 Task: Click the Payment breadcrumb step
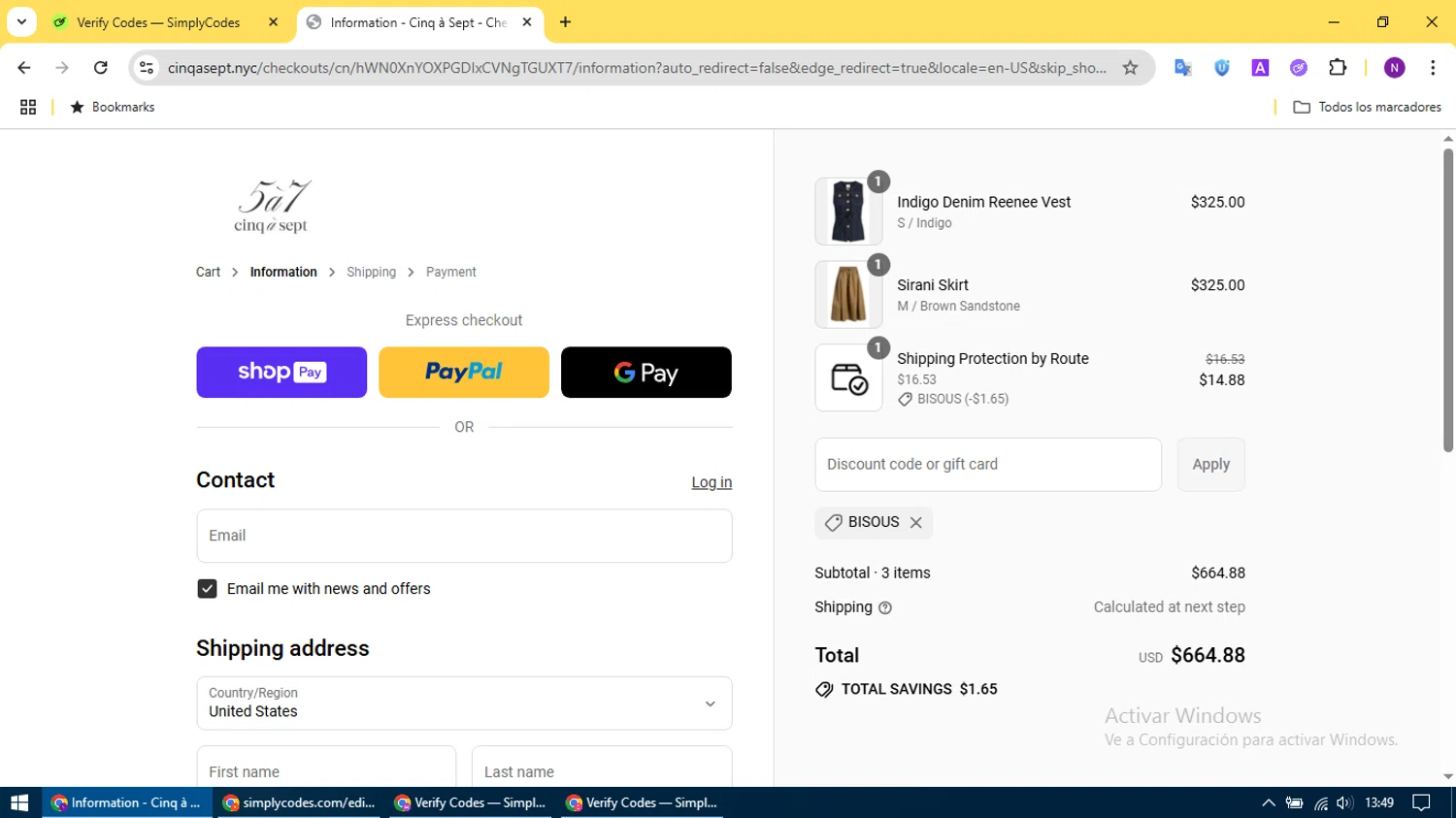pos(450,272)
